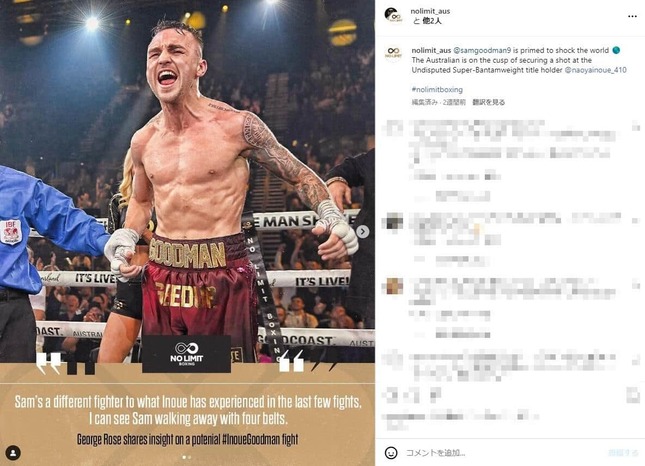Click nolimit_aus avatar beside the caption
The width and height of the screenshot is (645, 466).
(x=393, y=53)
